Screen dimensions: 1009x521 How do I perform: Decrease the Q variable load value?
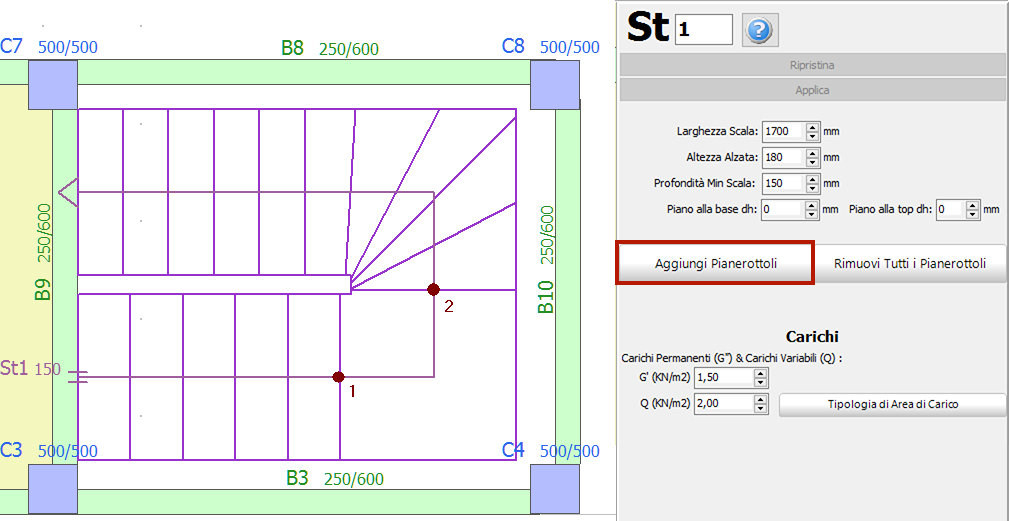pyautogui.click(x=761, y=408)
